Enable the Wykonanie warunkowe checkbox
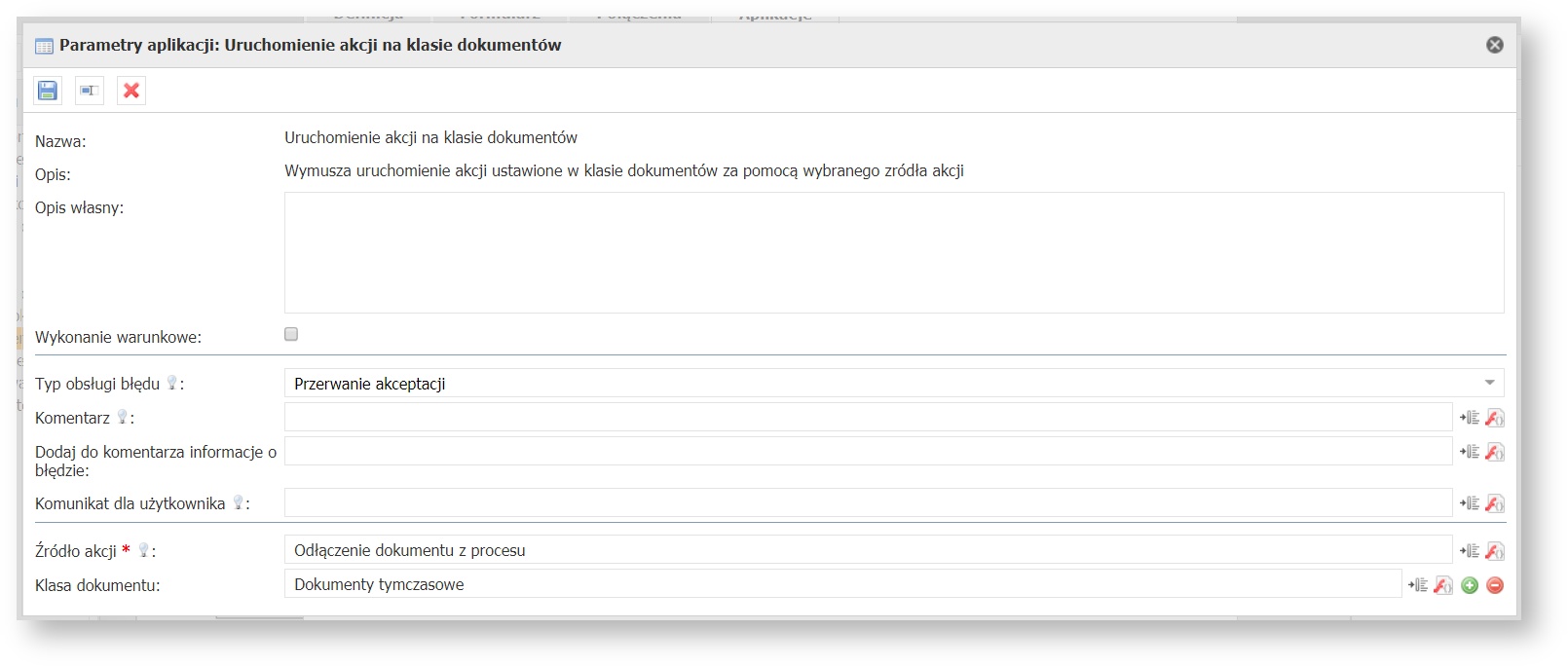The width and height of the screenshot is (1568, 667). click(x=291, y=334)
